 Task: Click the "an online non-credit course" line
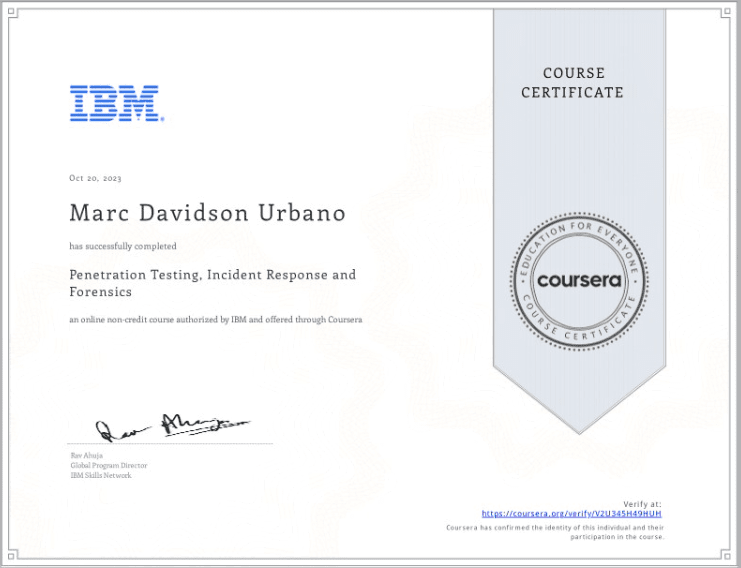pyautogui.click(x=215, y=320)
